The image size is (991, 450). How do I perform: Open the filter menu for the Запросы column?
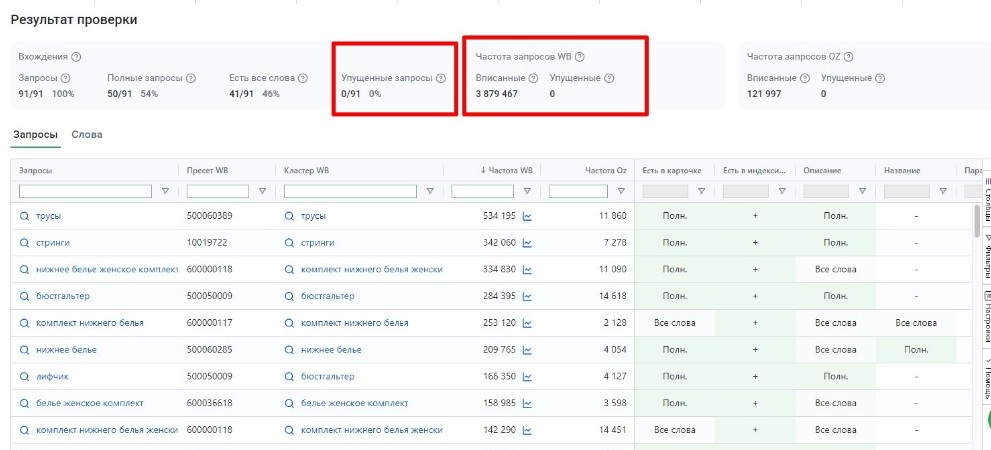coord(165,191)
